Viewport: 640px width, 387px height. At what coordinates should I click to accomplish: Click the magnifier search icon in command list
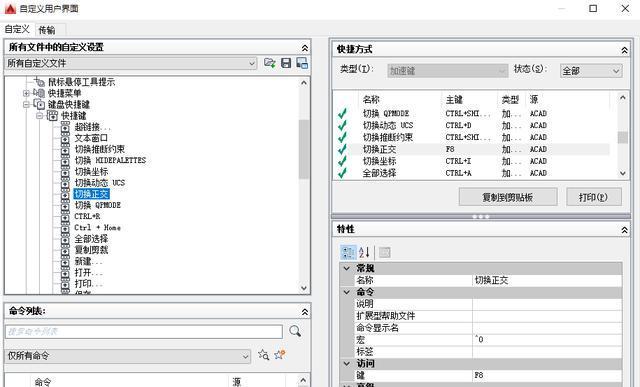[295, 331]
